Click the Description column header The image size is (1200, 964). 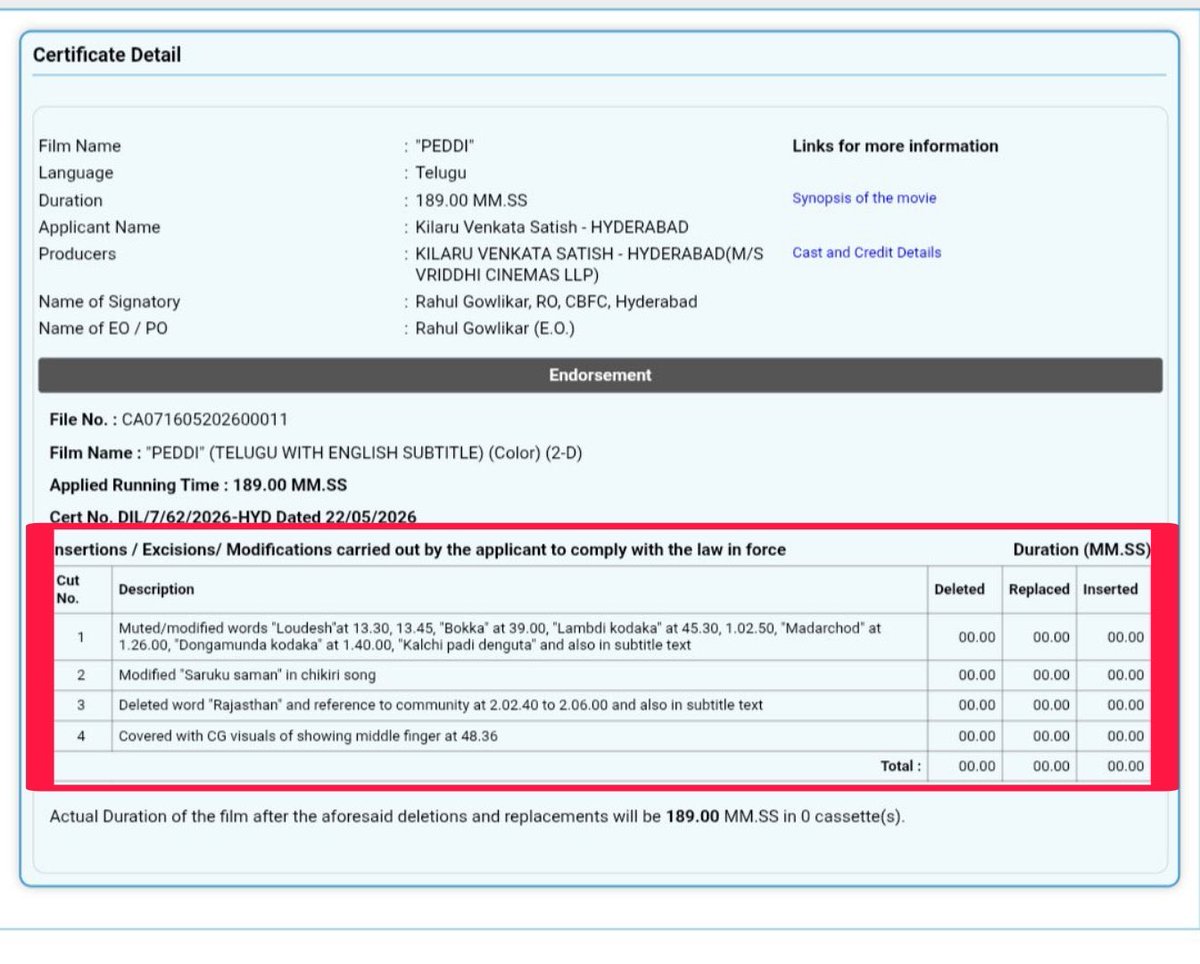(x=156, y=589)
